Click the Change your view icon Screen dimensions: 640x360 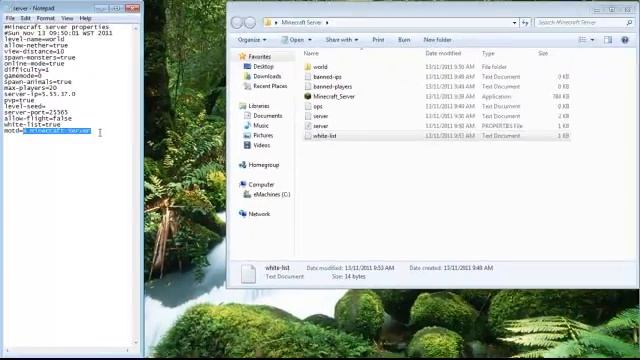(582, 40)
